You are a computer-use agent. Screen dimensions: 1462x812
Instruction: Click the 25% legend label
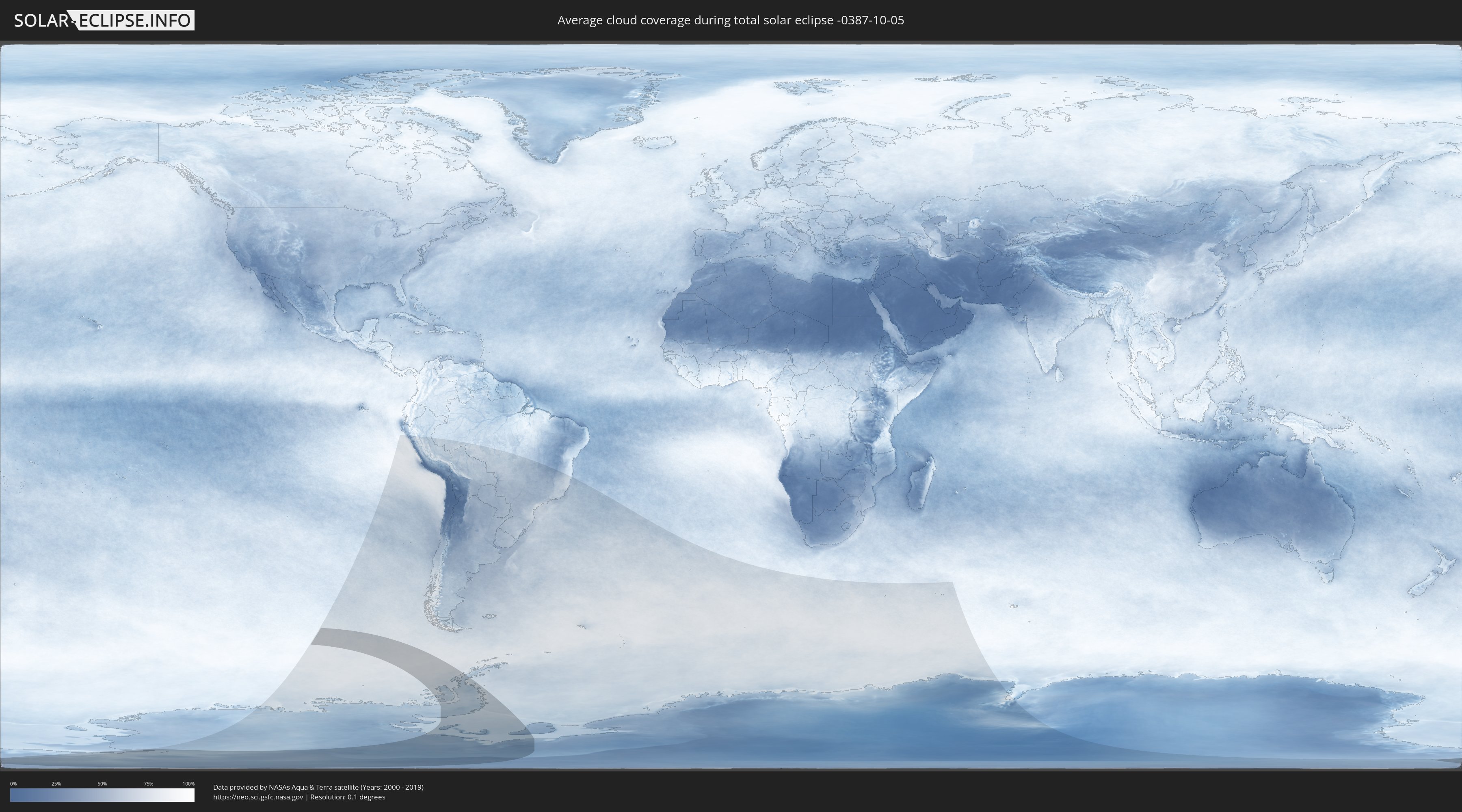click(56, 784)
